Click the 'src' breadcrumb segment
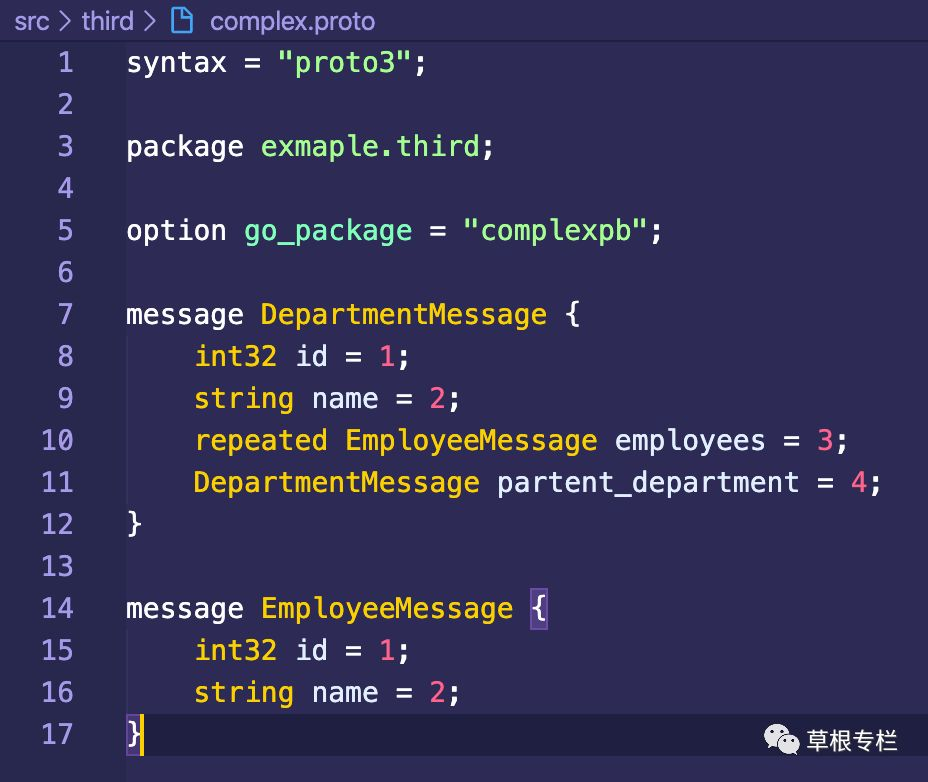Image resolution: width=928 pixels, height=782 pixels. 31,22
